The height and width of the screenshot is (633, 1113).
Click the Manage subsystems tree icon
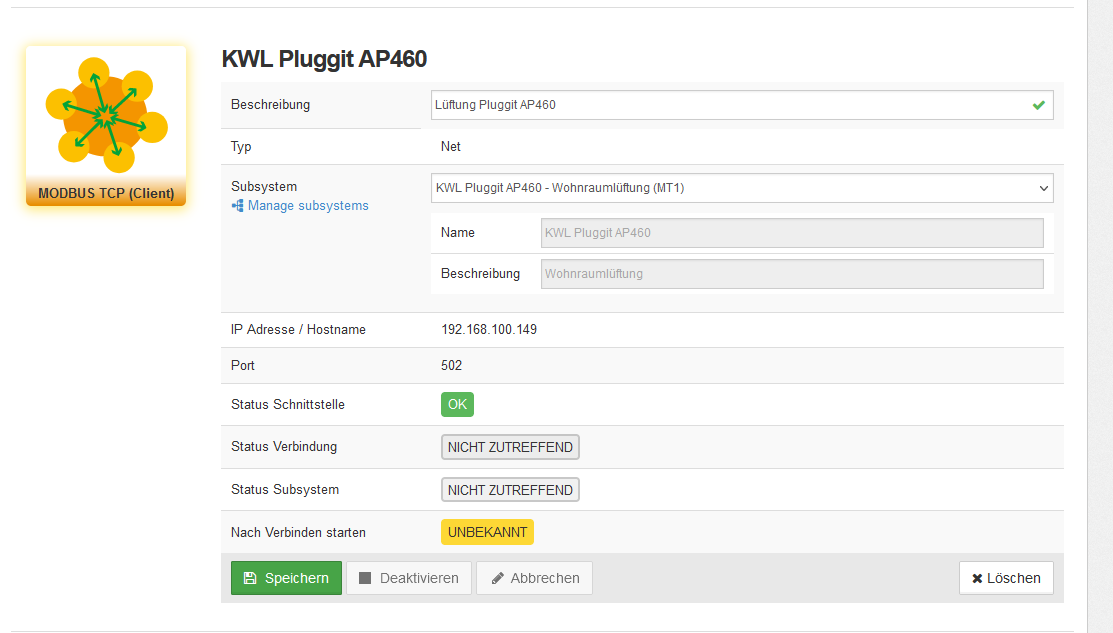point(237,206)
